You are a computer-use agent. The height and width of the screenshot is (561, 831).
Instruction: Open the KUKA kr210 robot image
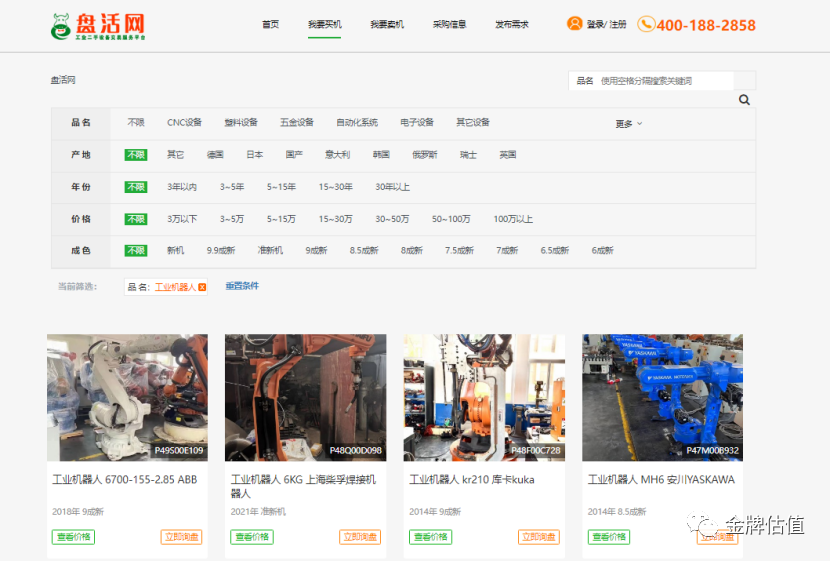(484, 397)
